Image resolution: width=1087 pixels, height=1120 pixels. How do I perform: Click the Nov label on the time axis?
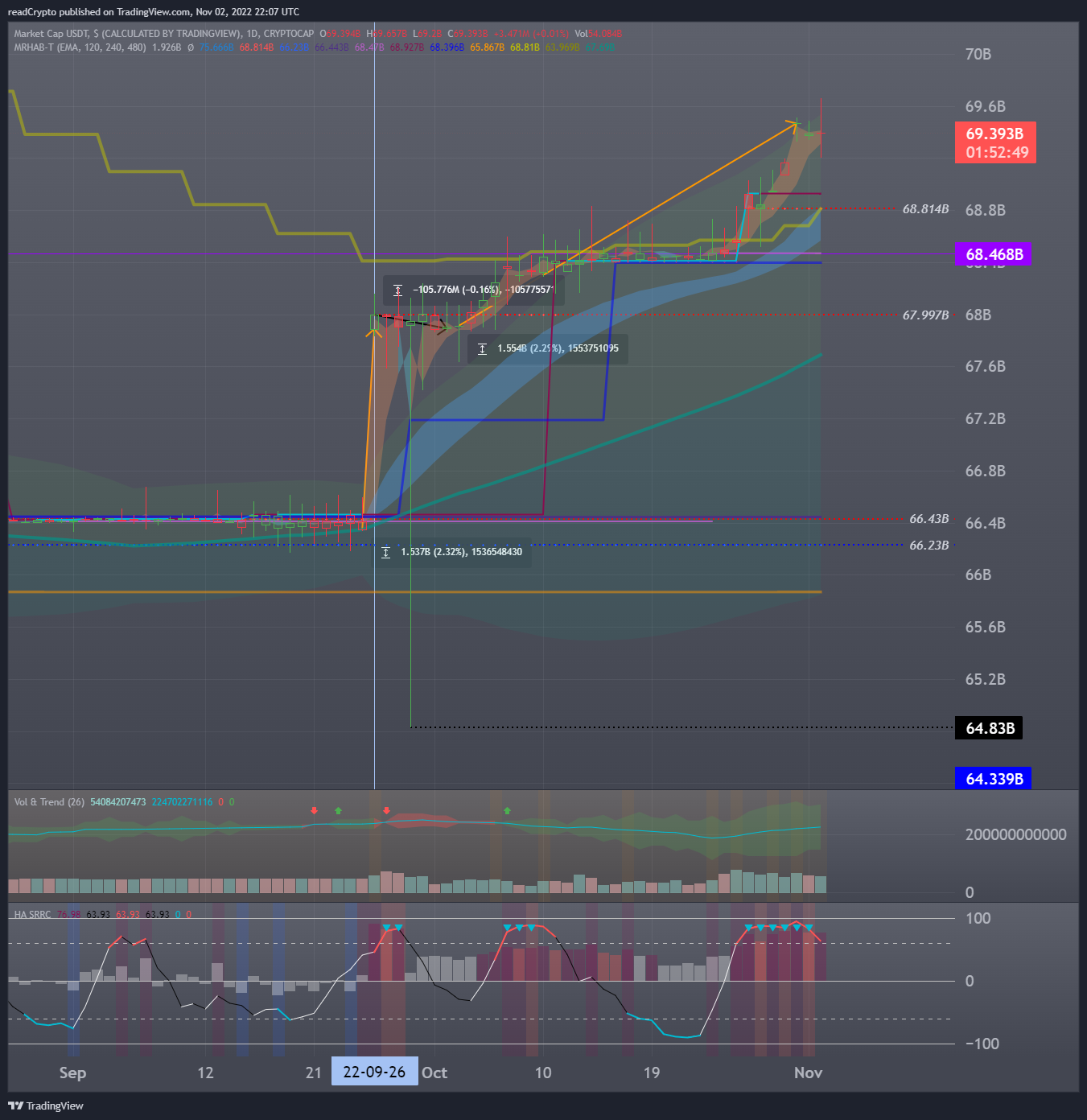pos(809,1073)
